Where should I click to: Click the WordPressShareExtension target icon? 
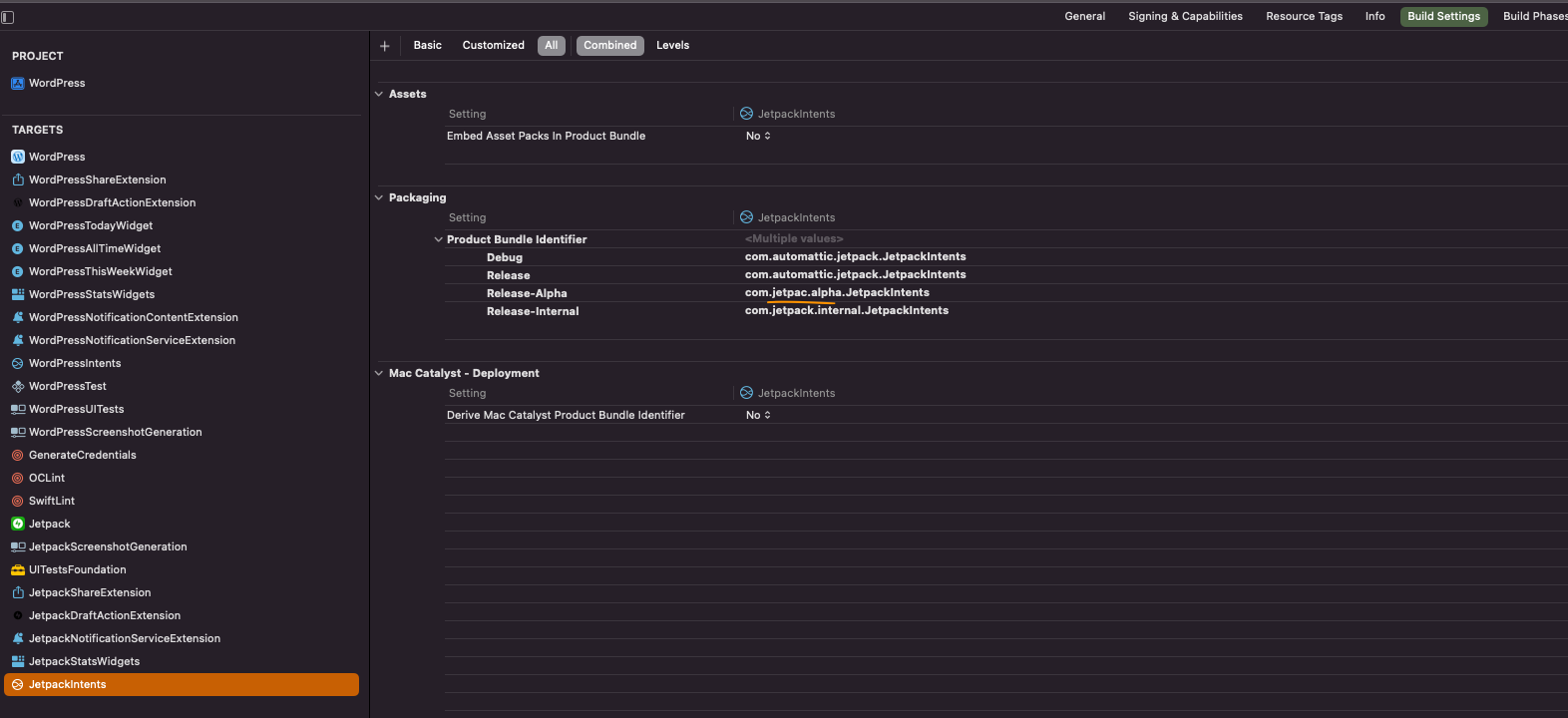(x=18, y=179)
